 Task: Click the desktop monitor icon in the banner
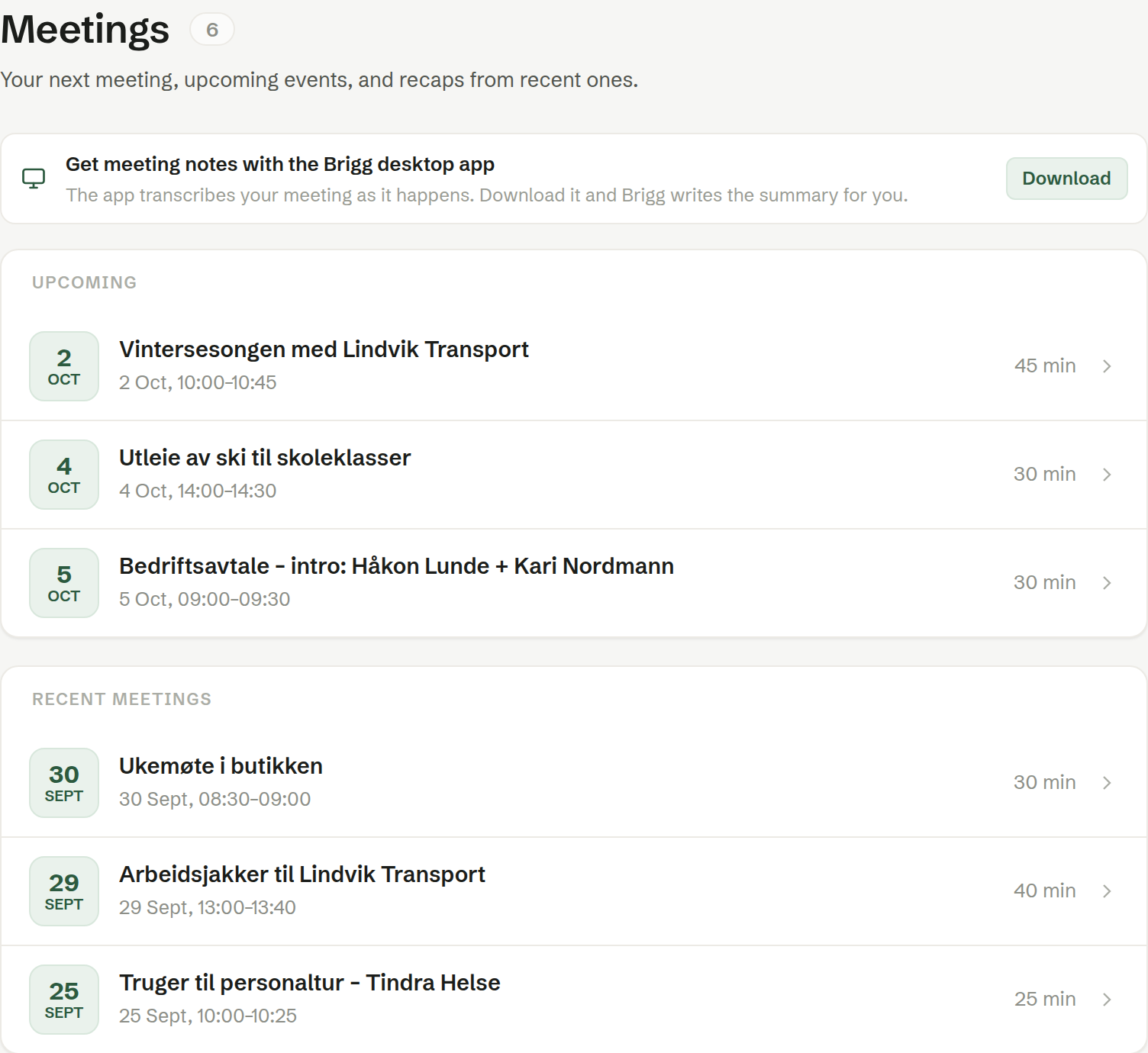(34, 179)
